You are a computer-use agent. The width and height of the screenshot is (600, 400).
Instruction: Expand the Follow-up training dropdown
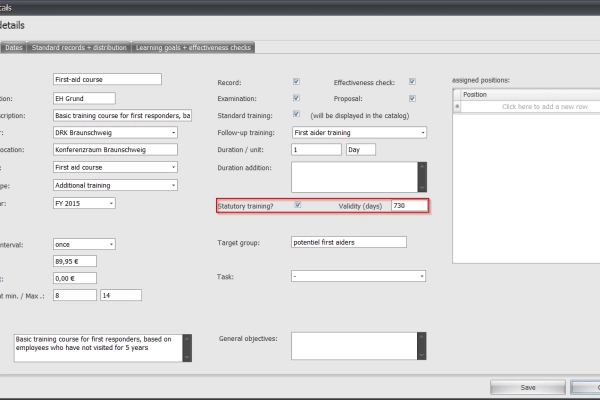click(423, 132)
